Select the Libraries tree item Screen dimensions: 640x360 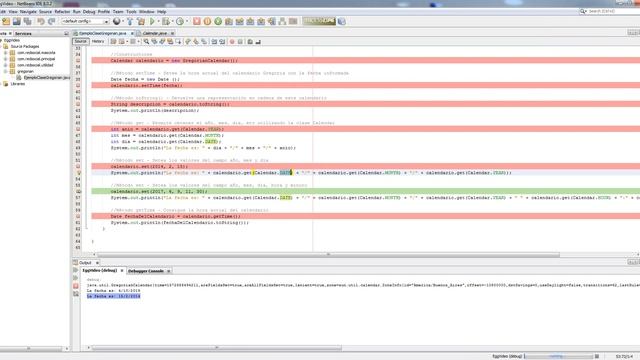coord(18,84)
